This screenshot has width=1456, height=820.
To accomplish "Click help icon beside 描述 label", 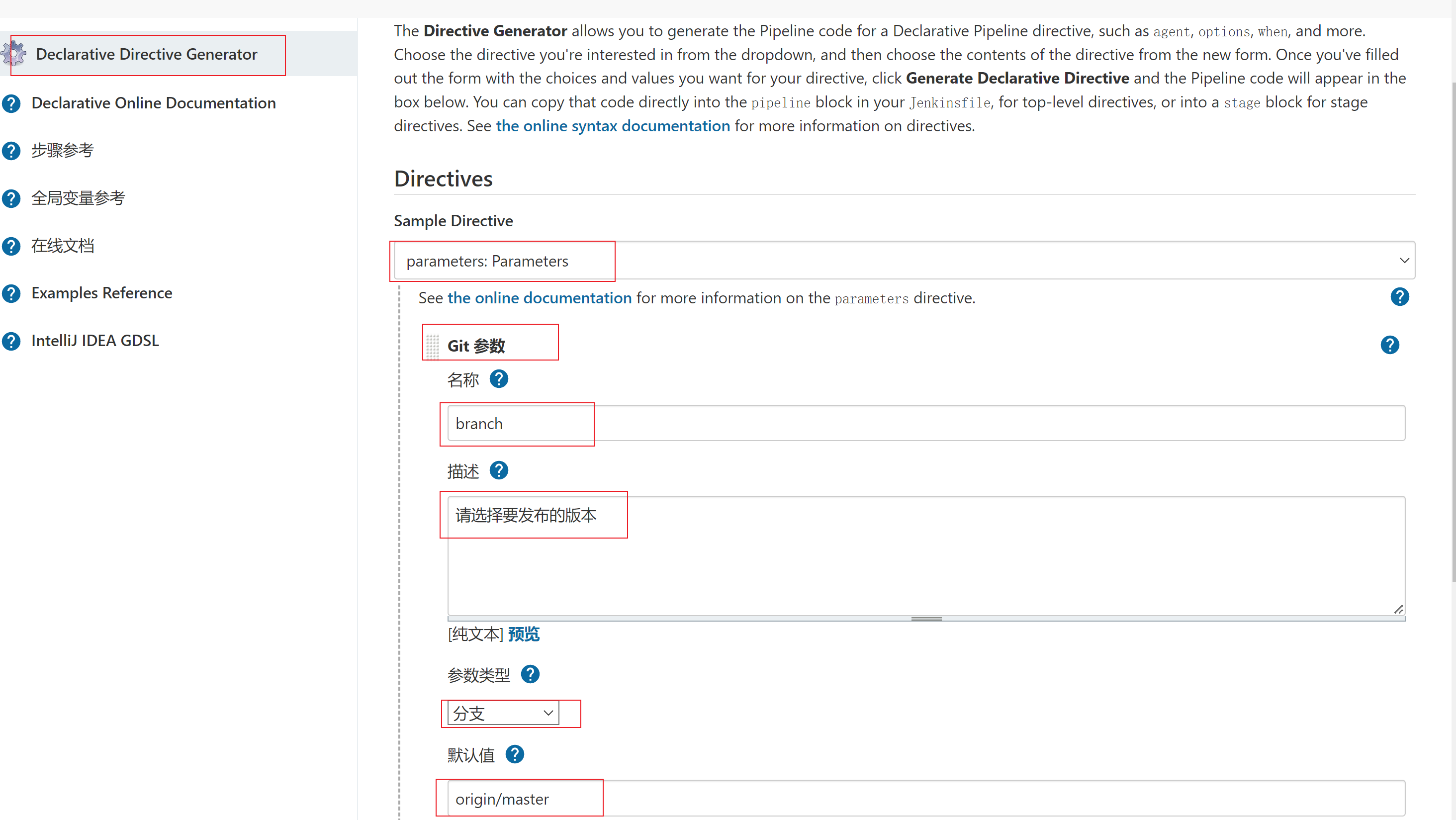I will point(499,470).
